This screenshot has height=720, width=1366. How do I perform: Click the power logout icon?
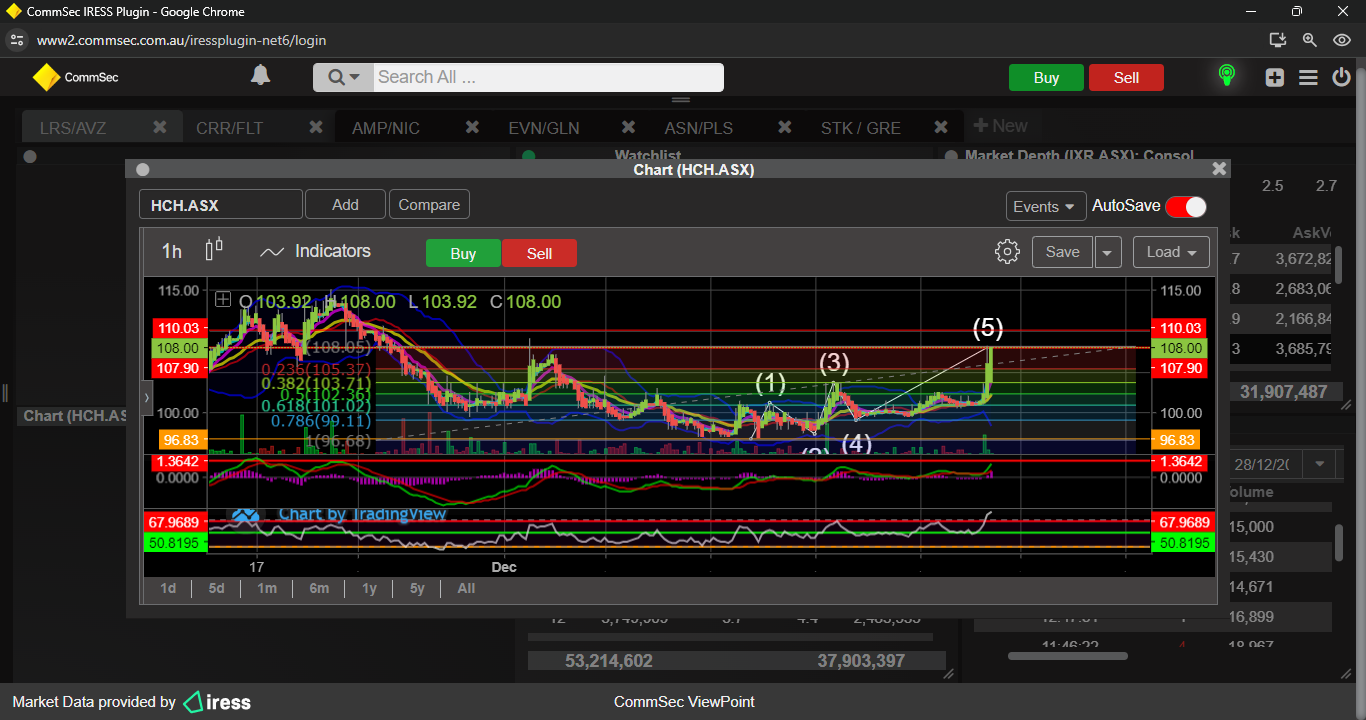point(1341,77)
